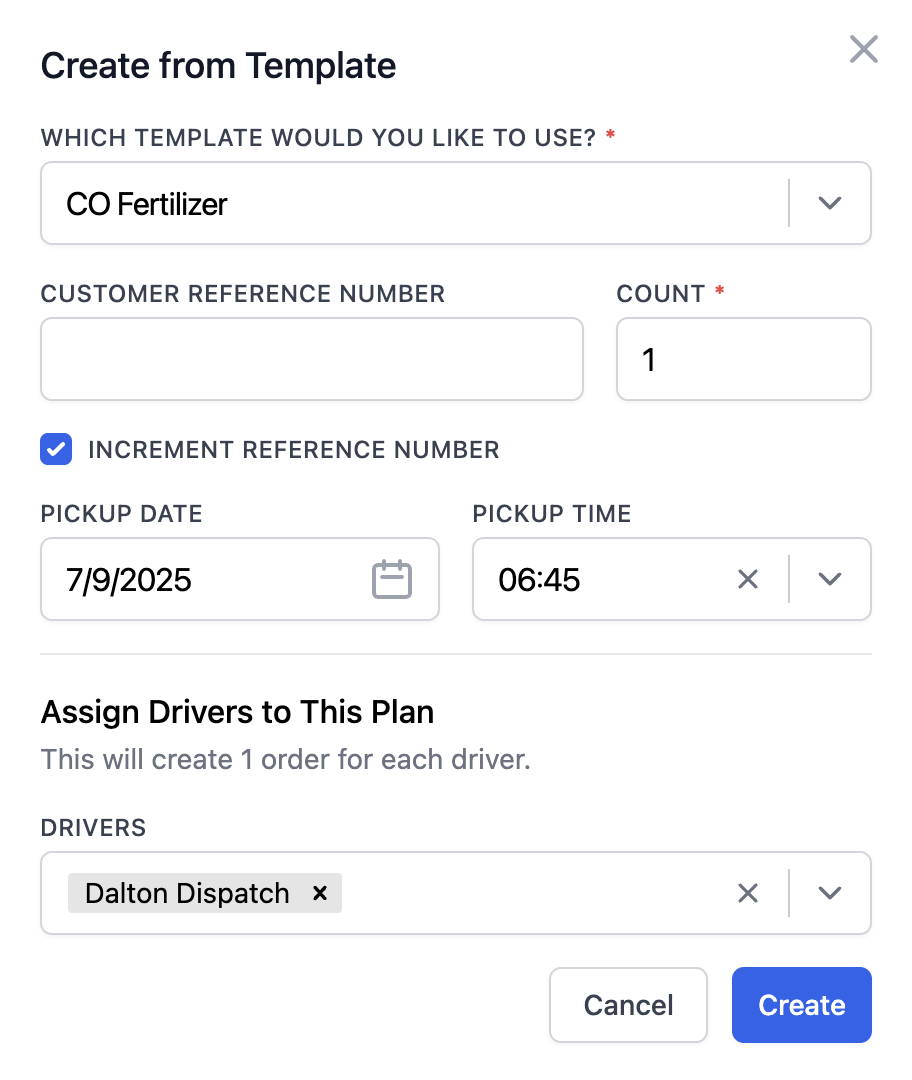Click the Pickup Date label area
912x1080 pixels.
click(x=120, y=513)
